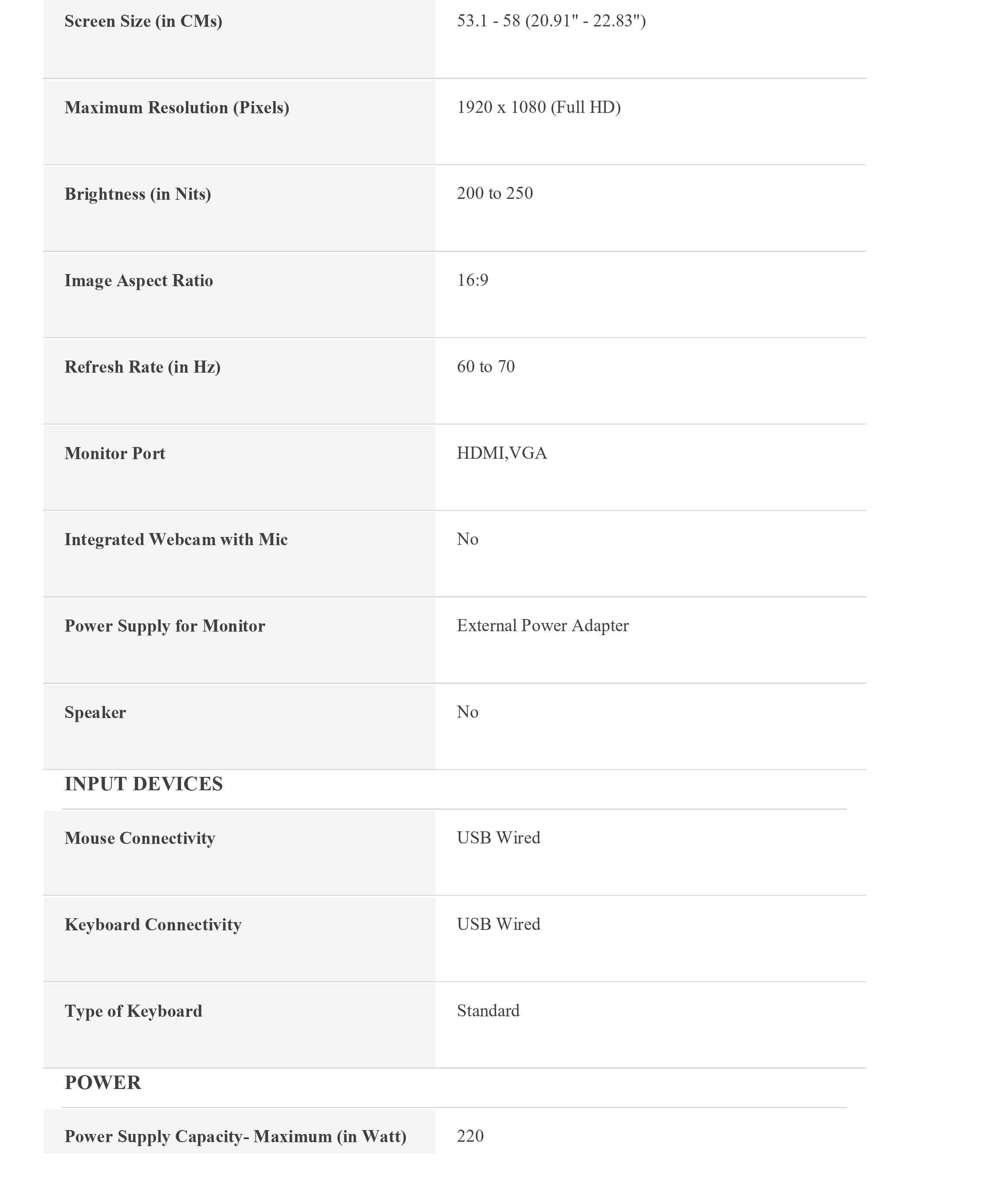The image size is (993, 1204).
Task: Click the Type of Keyboard label
Action: pos(133,1011)
